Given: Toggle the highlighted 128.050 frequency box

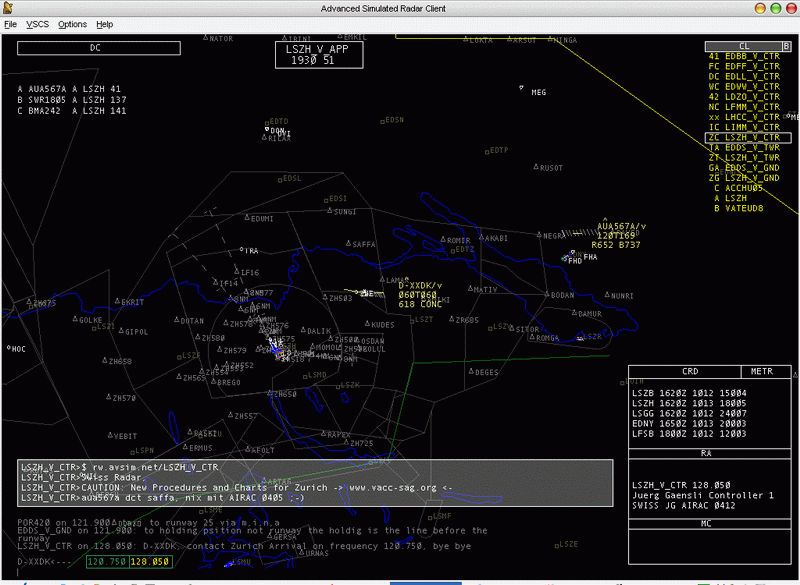Looking at the screenshot, I should [x=149, y=563].
